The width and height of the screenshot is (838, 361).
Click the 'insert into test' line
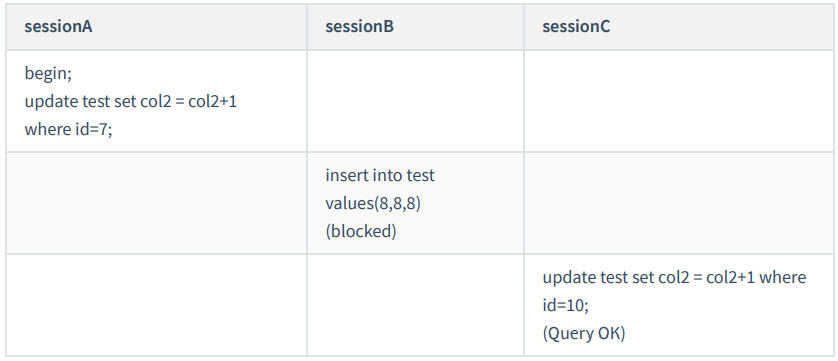(380, 175)
